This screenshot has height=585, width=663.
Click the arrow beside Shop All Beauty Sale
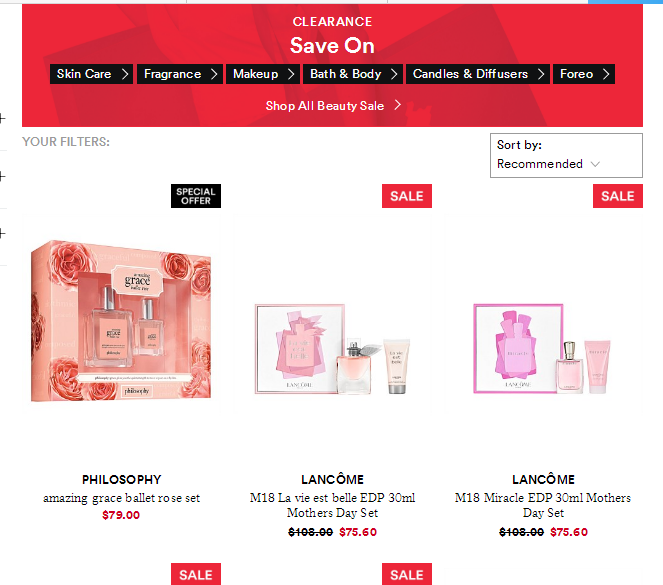[397, 105]
